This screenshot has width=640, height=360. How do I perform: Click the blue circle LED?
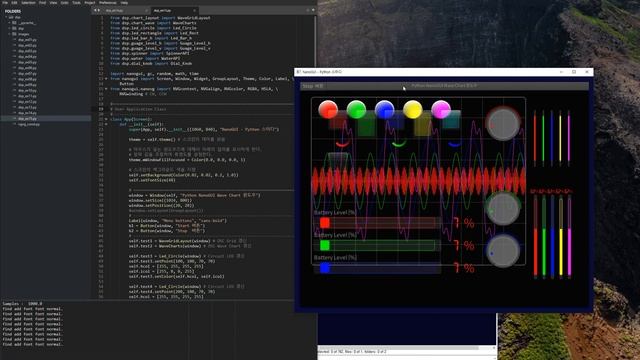pyautogui.click(x=384, y=109)
